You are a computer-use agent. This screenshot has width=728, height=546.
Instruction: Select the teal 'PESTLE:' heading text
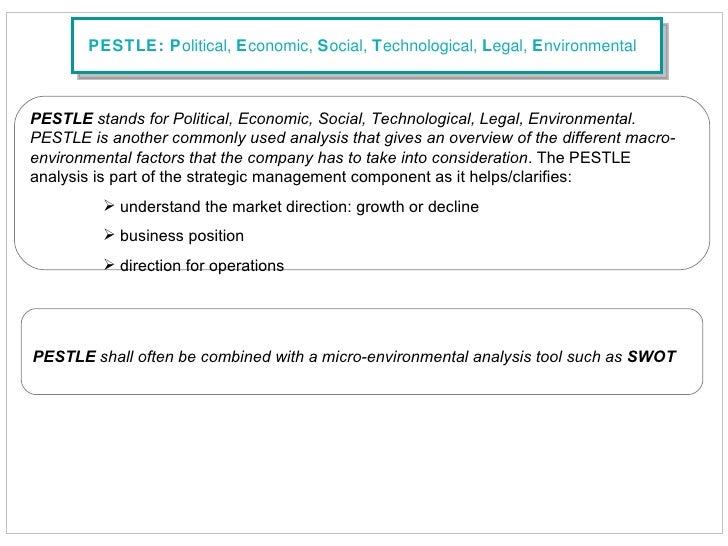tap(126, 46)
